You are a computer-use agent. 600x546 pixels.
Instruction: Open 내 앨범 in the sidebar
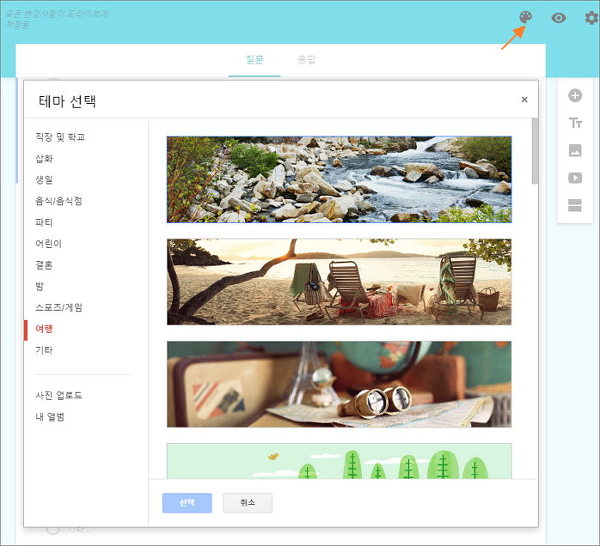49,416
